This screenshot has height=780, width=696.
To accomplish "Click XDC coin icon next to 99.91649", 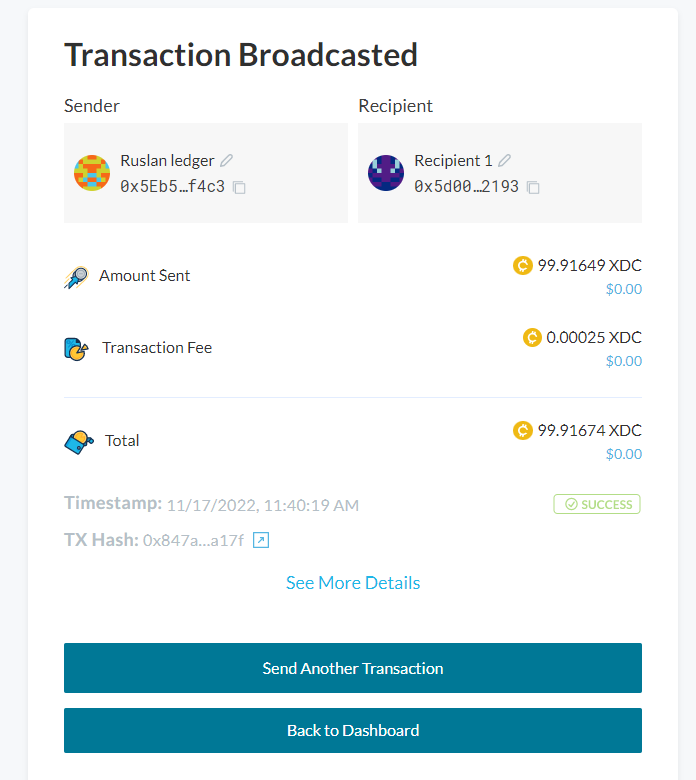I will pos(523,265).
